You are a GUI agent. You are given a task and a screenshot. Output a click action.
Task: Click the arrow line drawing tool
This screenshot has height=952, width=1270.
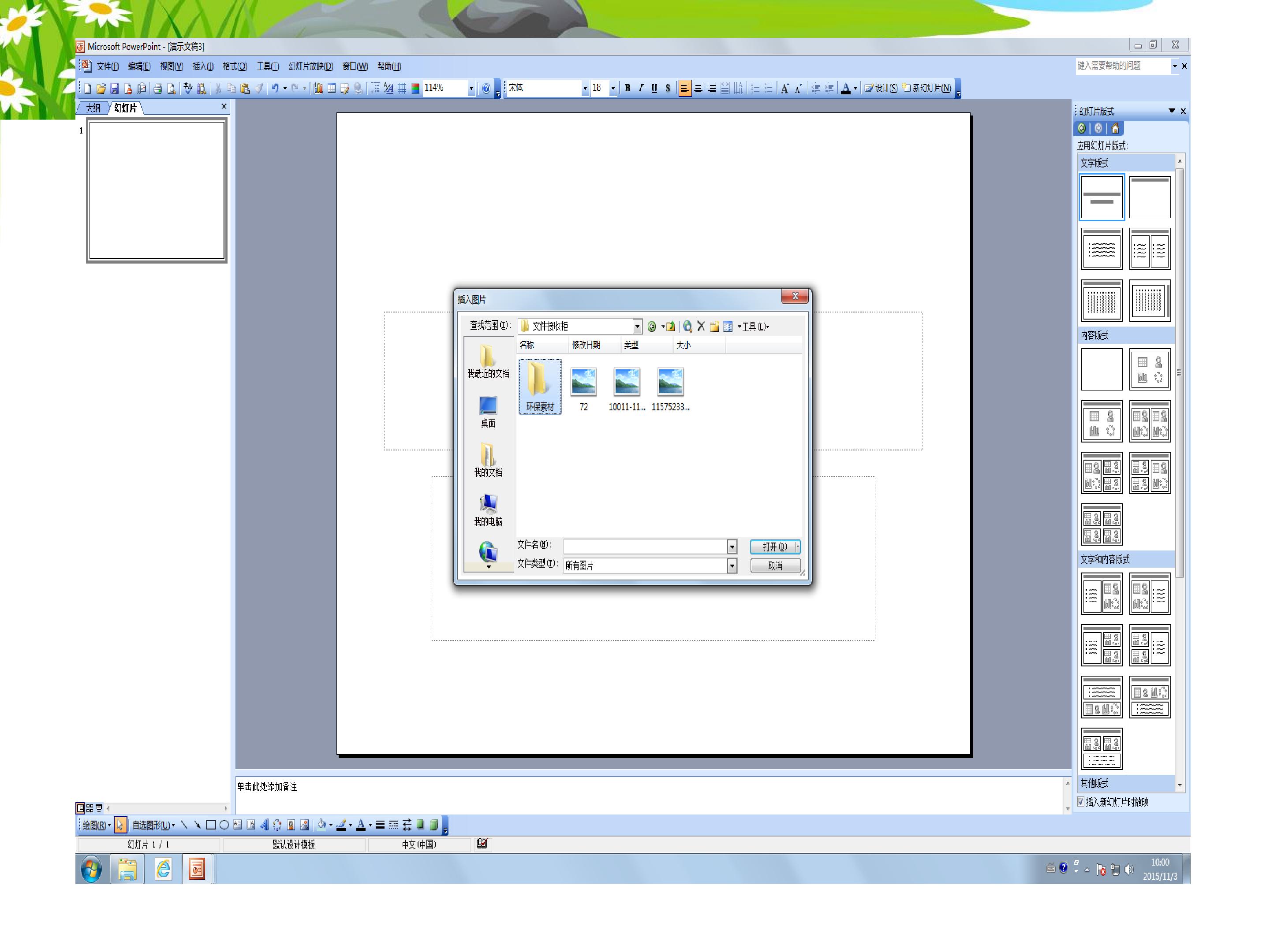197,825
